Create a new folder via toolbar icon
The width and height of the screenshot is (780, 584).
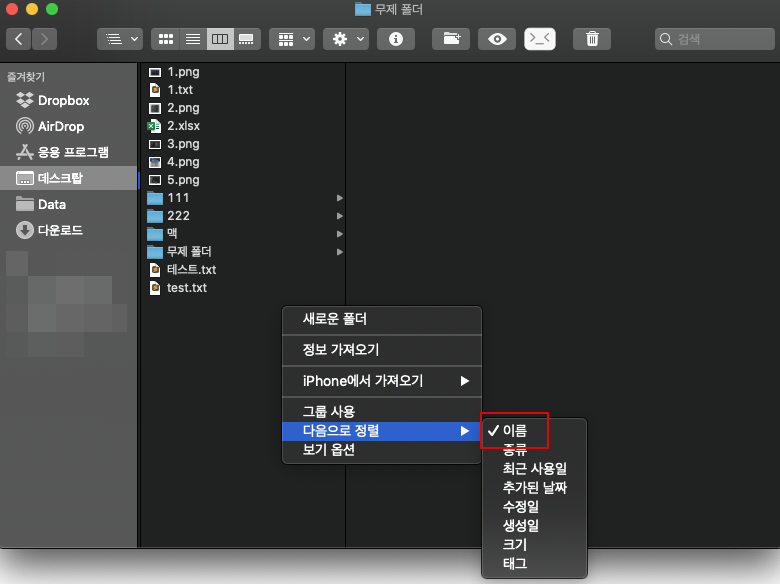coord(451,39)
